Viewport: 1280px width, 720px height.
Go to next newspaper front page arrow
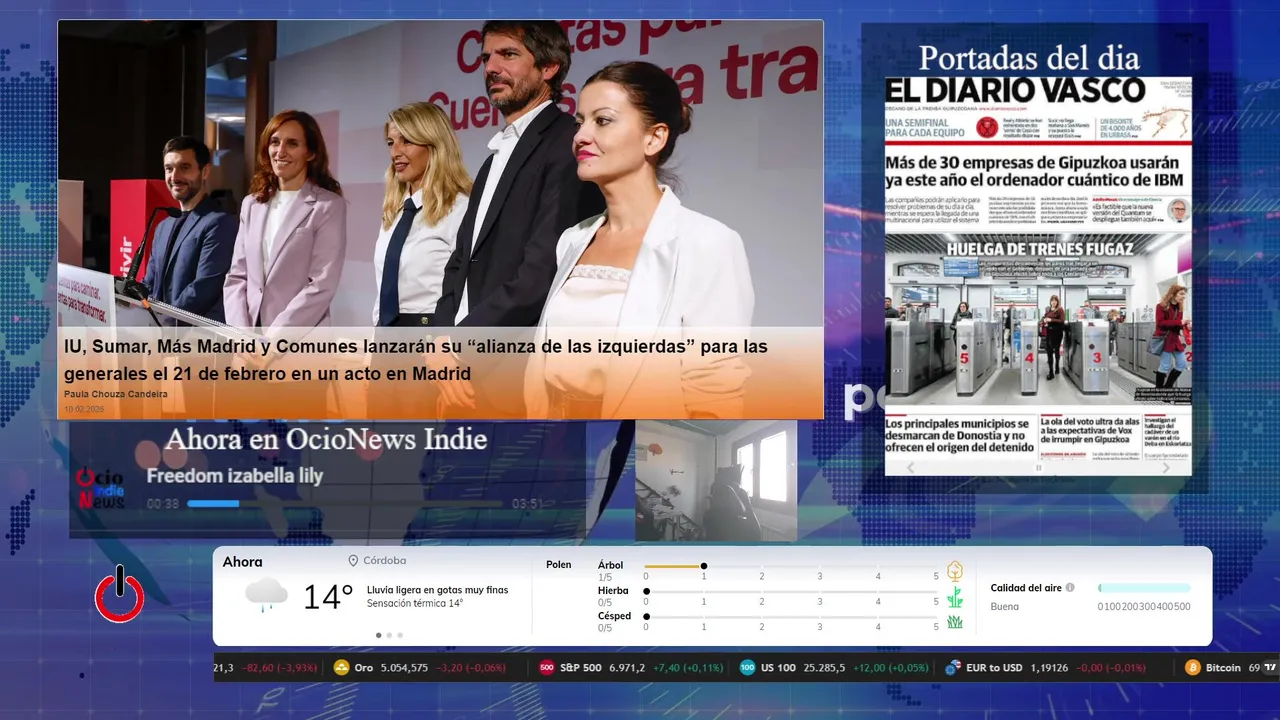coord(1166,467)
